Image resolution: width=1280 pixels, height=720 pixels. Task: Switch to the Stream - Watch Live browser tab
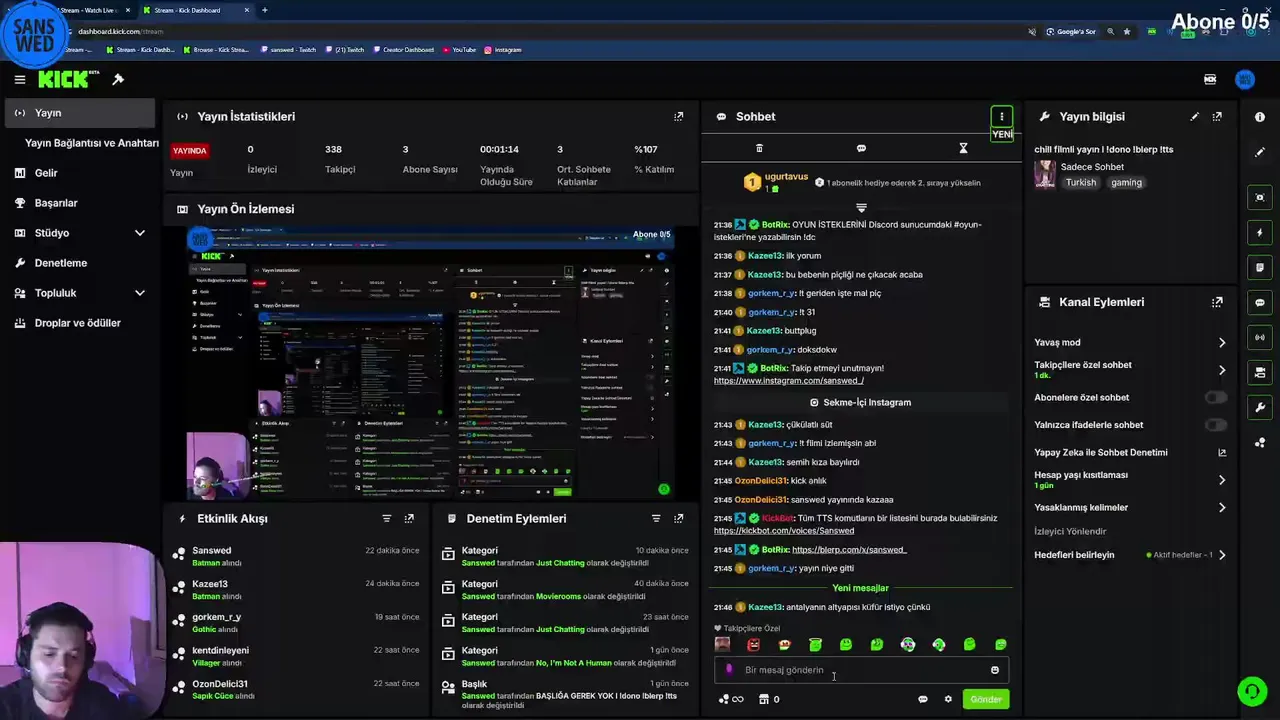tap(88, 10)
